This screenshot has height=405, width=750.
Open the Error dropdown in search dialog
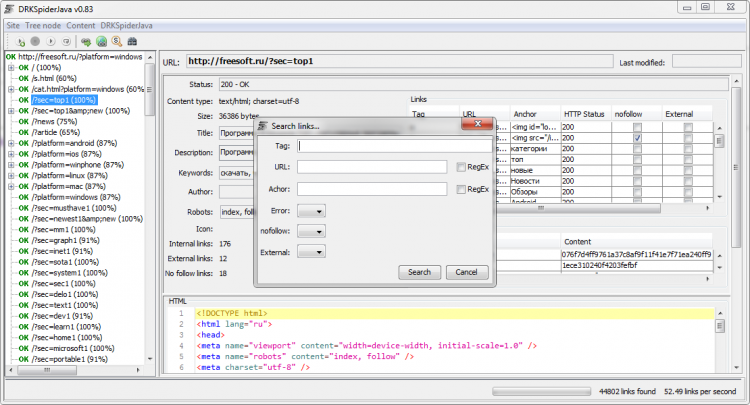tap(311, 210)
